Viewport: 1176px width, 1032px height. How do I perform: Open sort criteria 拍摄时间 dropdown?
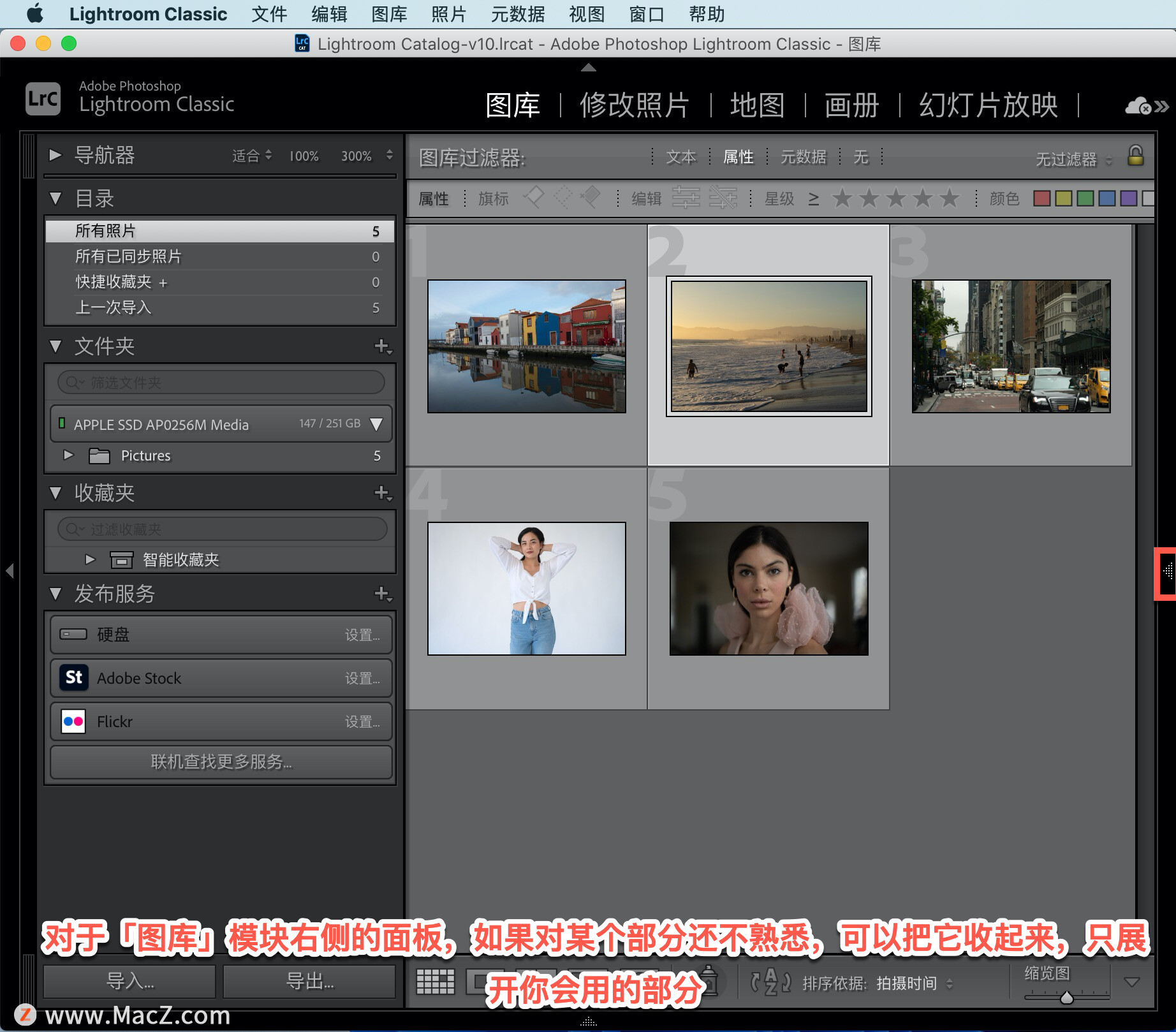(x=915, y=983)
